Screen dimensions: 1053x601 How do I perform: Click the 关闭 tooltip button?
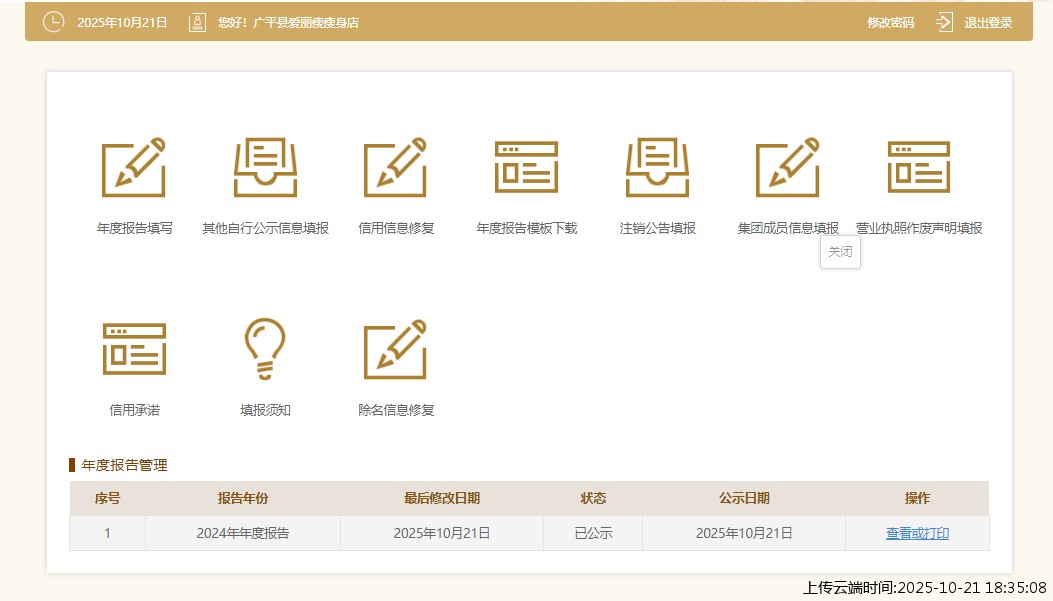click(x=840, y=252)
